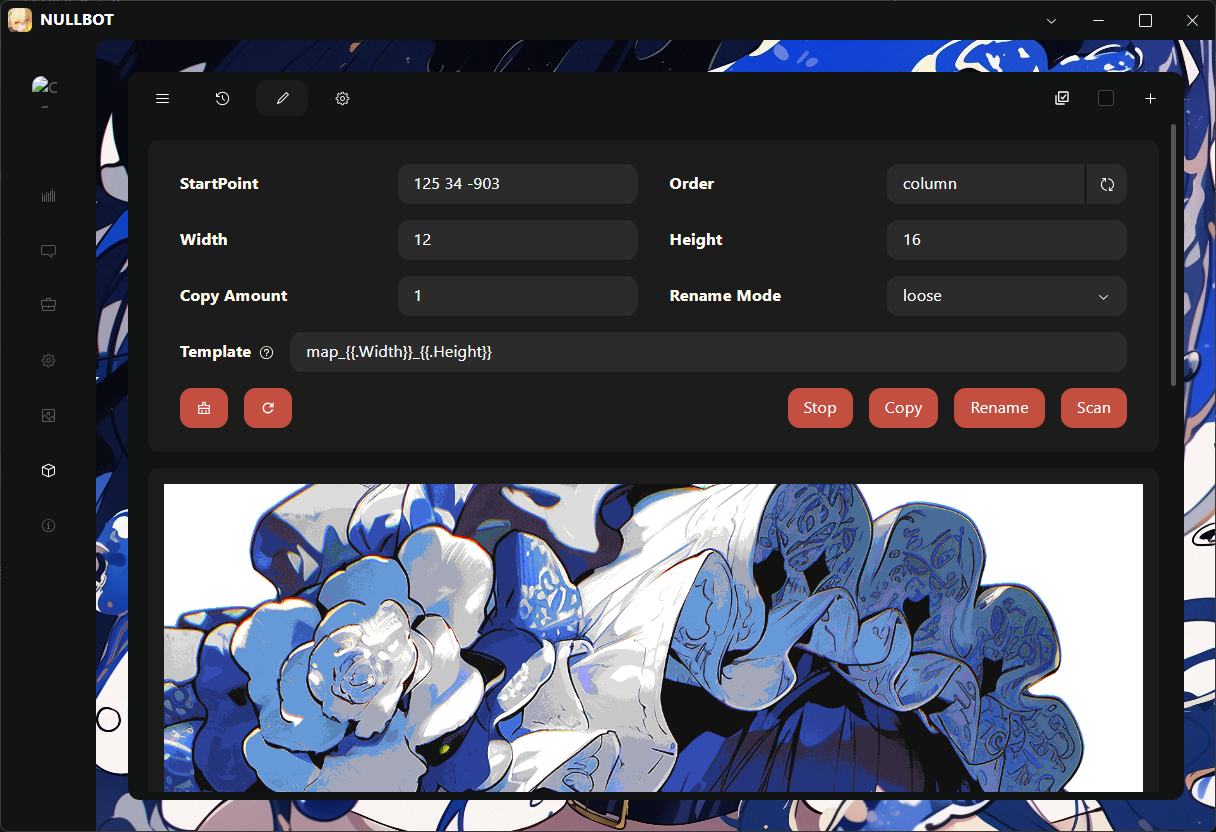The width and height of the screenshot is (1216, 832).
Task: Open the sidebar gear settings icon
Action: 48,360
